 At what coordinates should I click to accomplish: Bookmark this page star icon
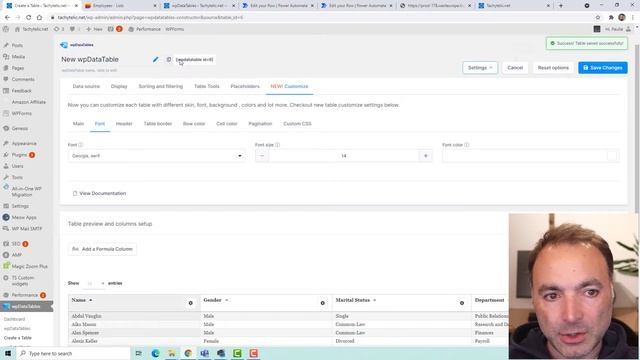pyautogui.click(x=598, y=18)
